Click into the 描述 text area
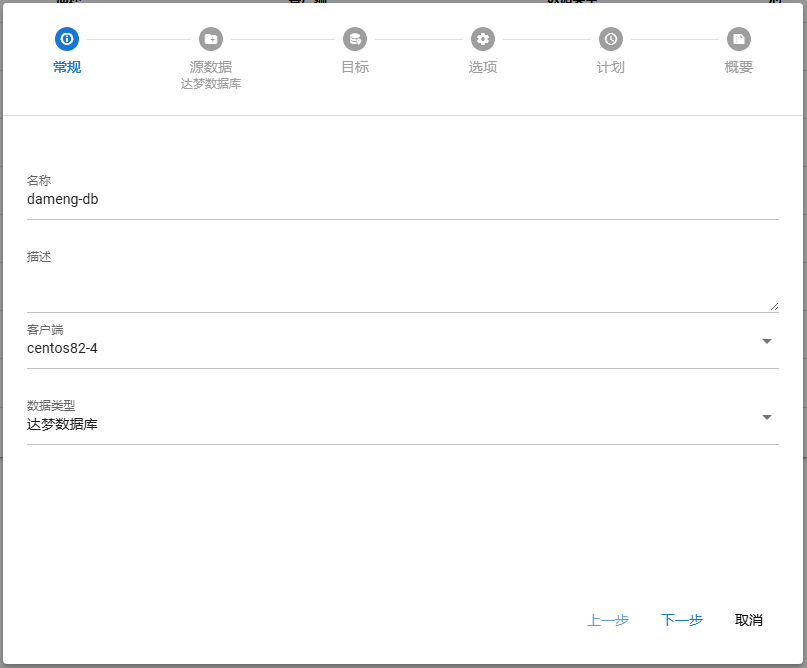The image size is (807, 668). 400,289
